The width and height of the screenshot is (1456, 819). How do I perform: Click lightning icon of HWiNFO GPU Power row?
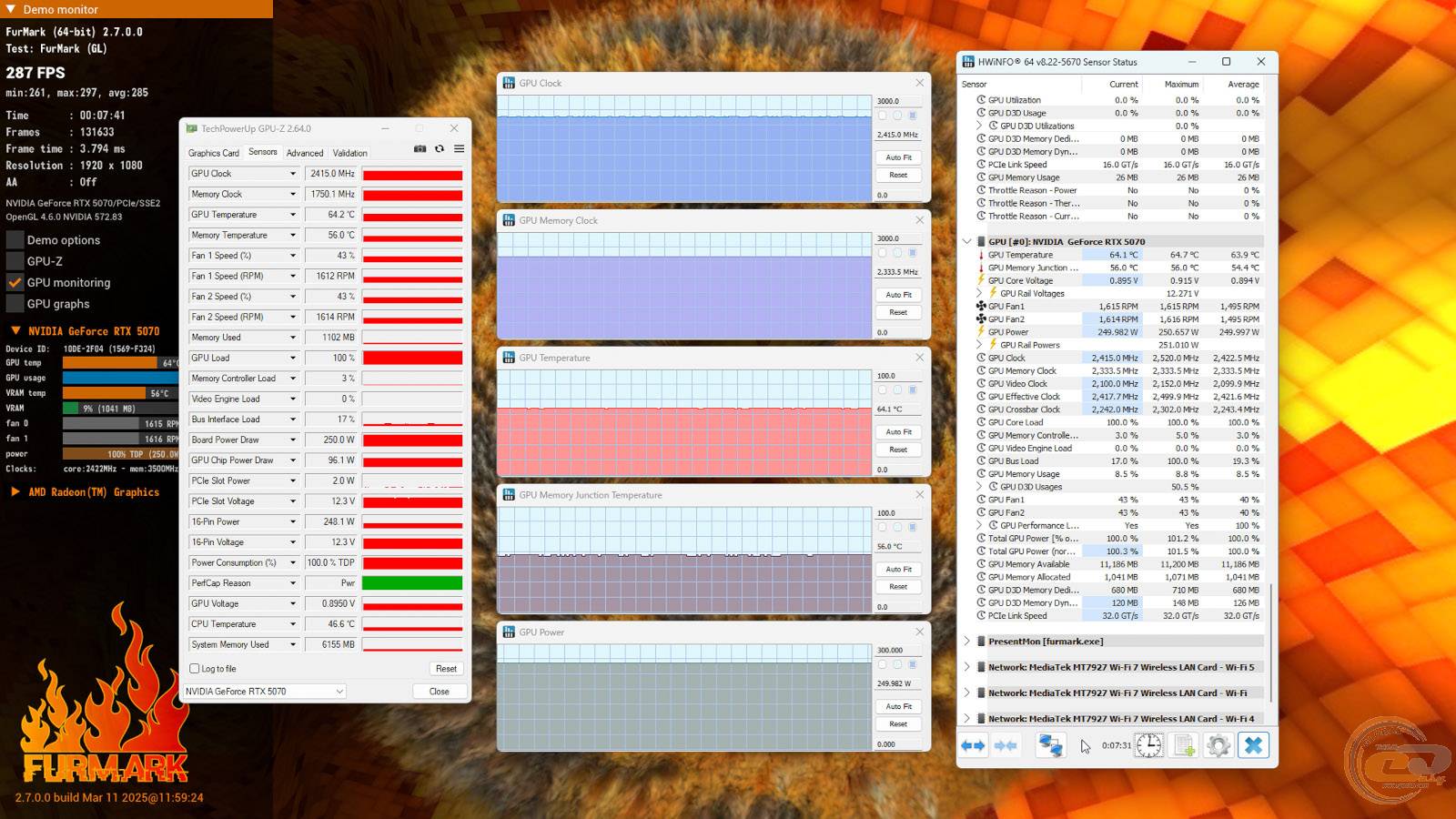pyautogui.click(x=981, y=332)
